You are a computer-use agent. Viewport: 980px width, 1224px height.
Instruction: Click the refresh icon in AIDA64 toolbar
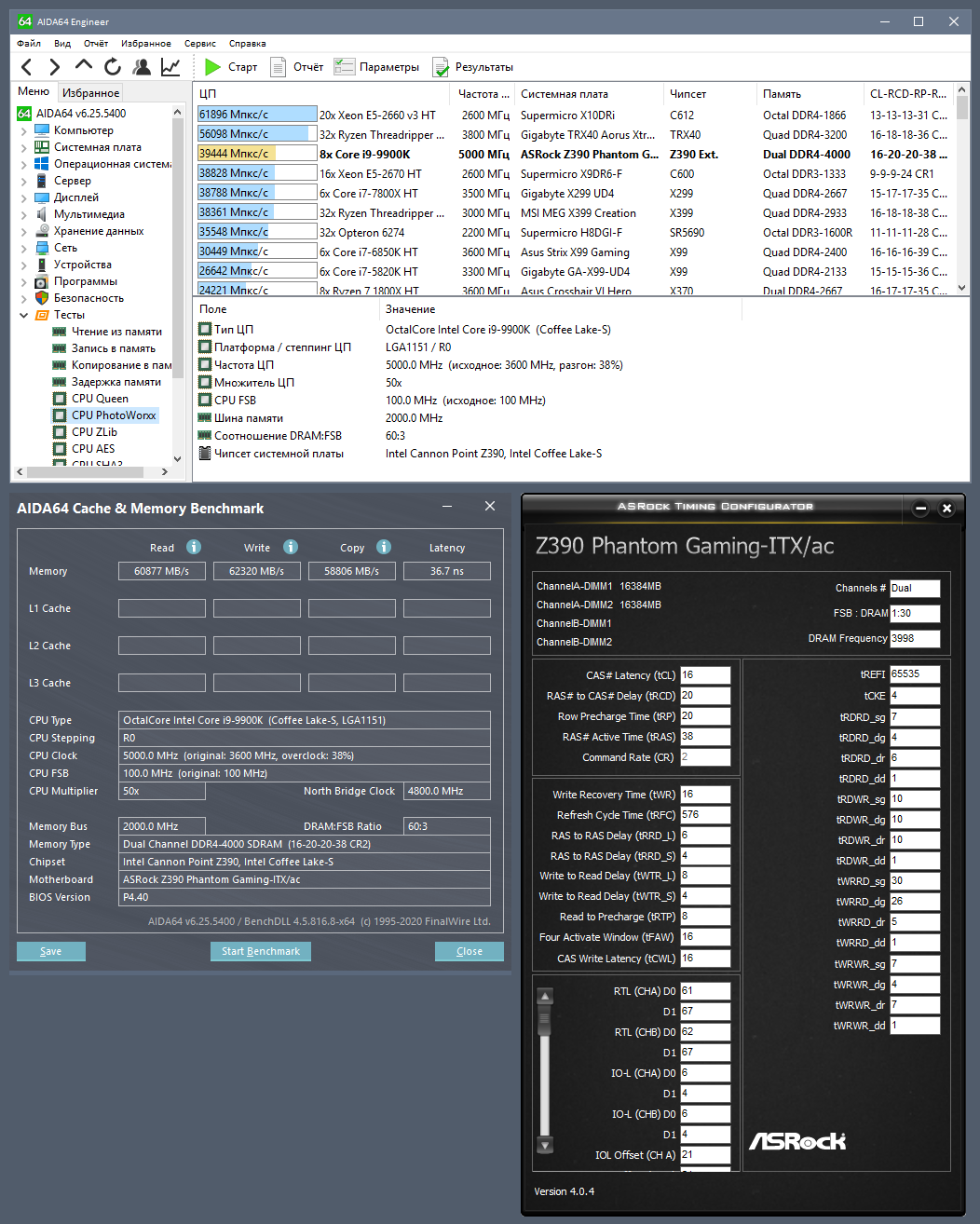(113, 67)
